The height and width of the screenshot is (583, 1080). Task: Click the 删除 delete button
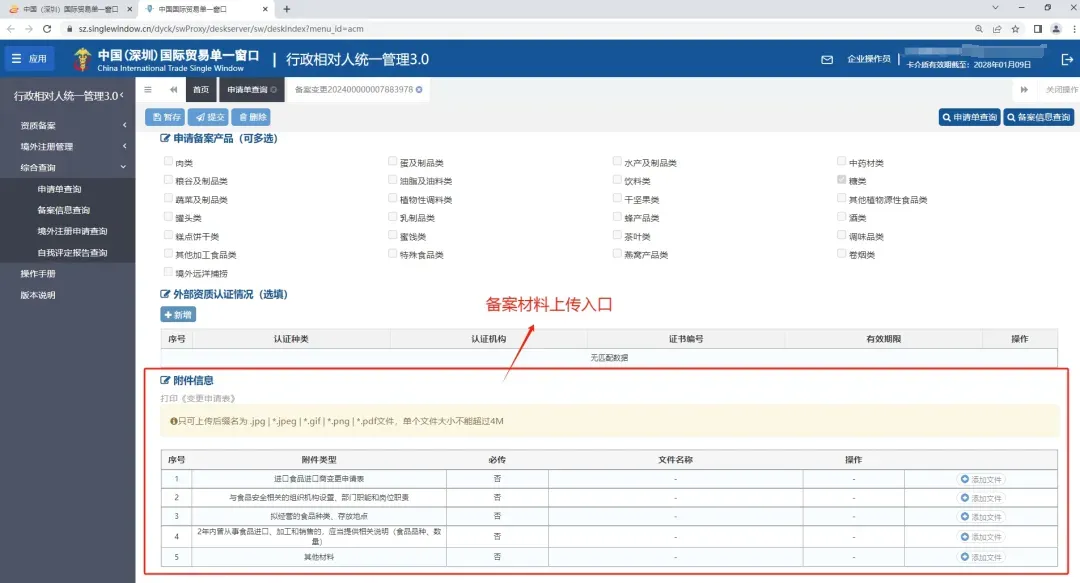click(251, 117)
